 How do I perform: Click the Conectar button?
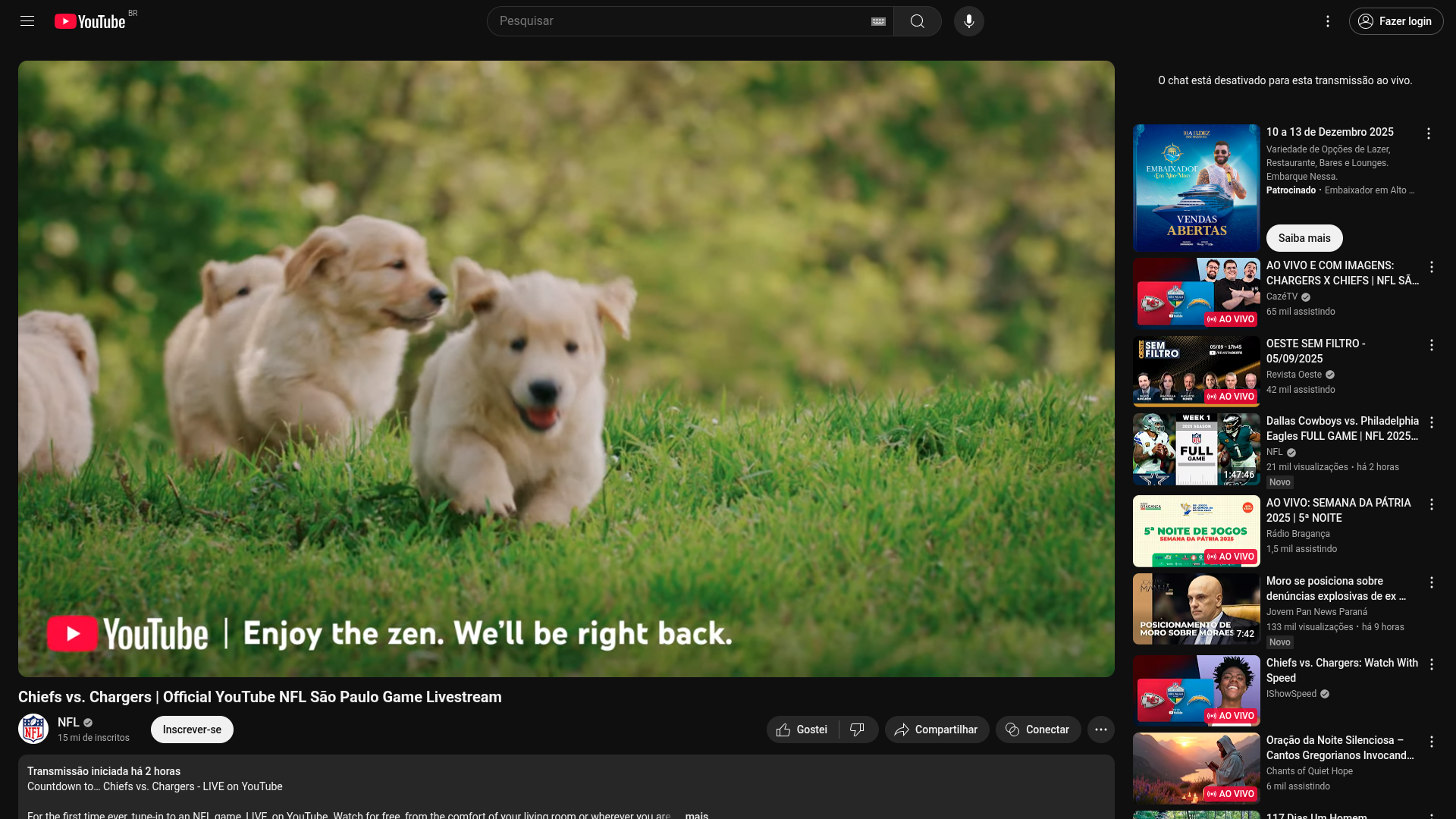coord(1038,730)
